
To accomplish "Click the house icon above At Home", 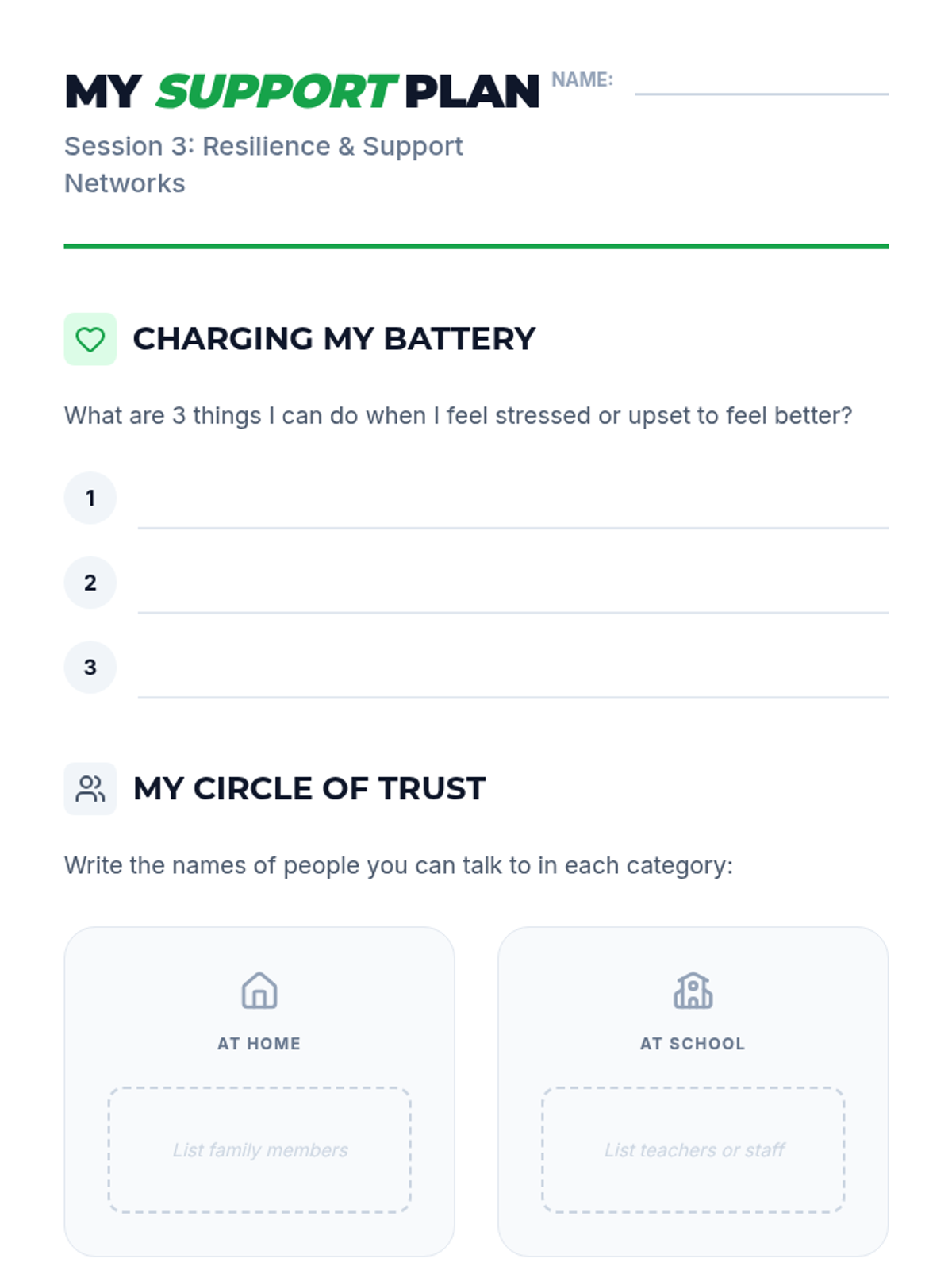I will coord(259,991).
